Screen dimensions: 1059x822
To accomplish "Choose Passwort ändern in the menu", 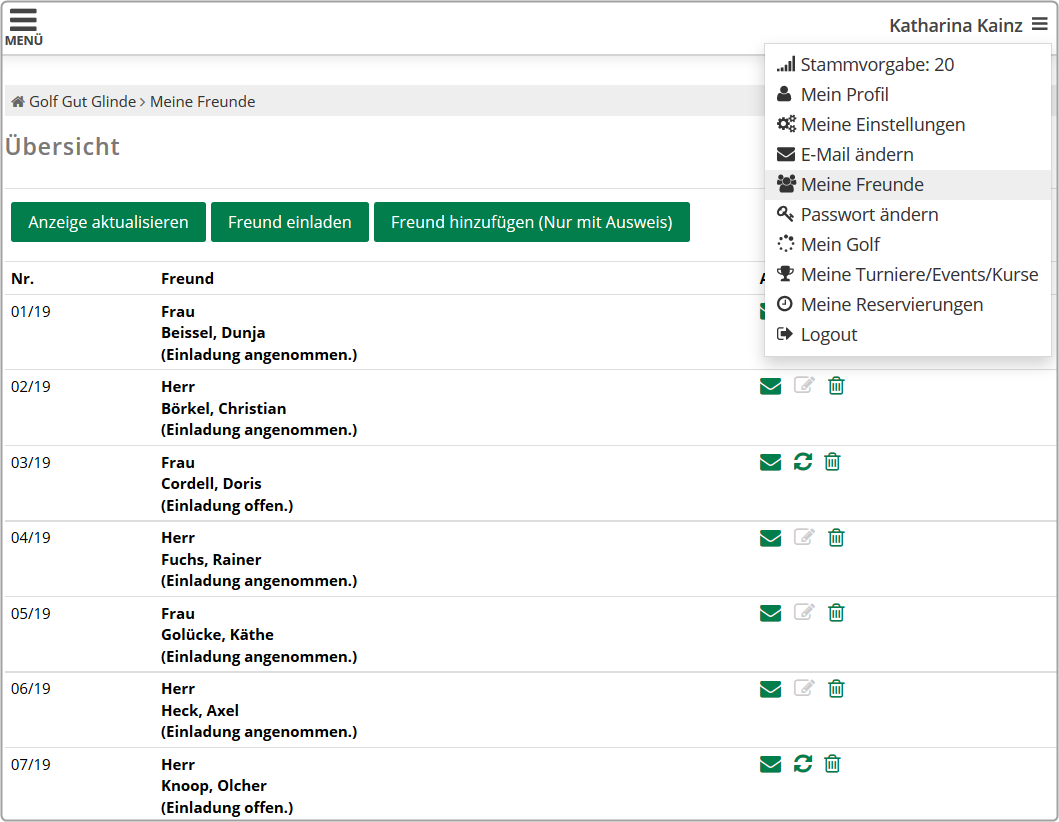I will tap(868, 215).
